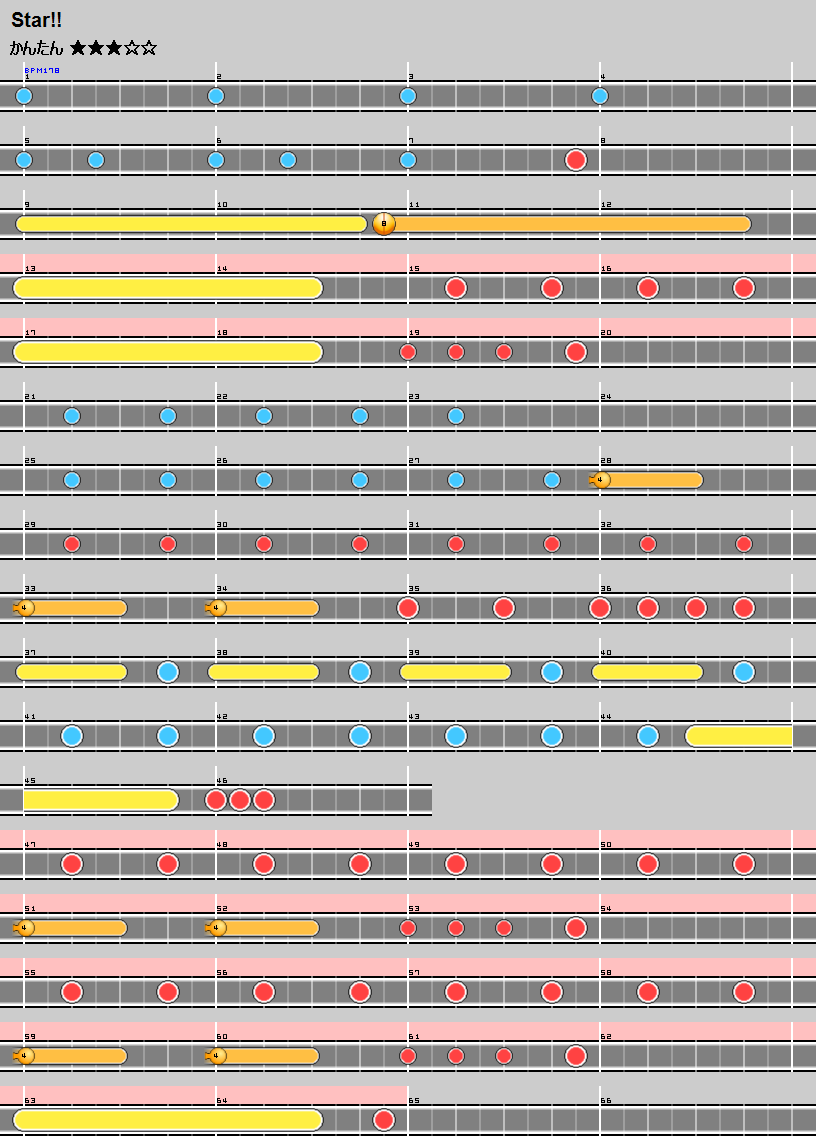This screenshot has height=1136, width=816.
Task: Click the red note after measure 63 drumroll
Action: click(383, 1120)
